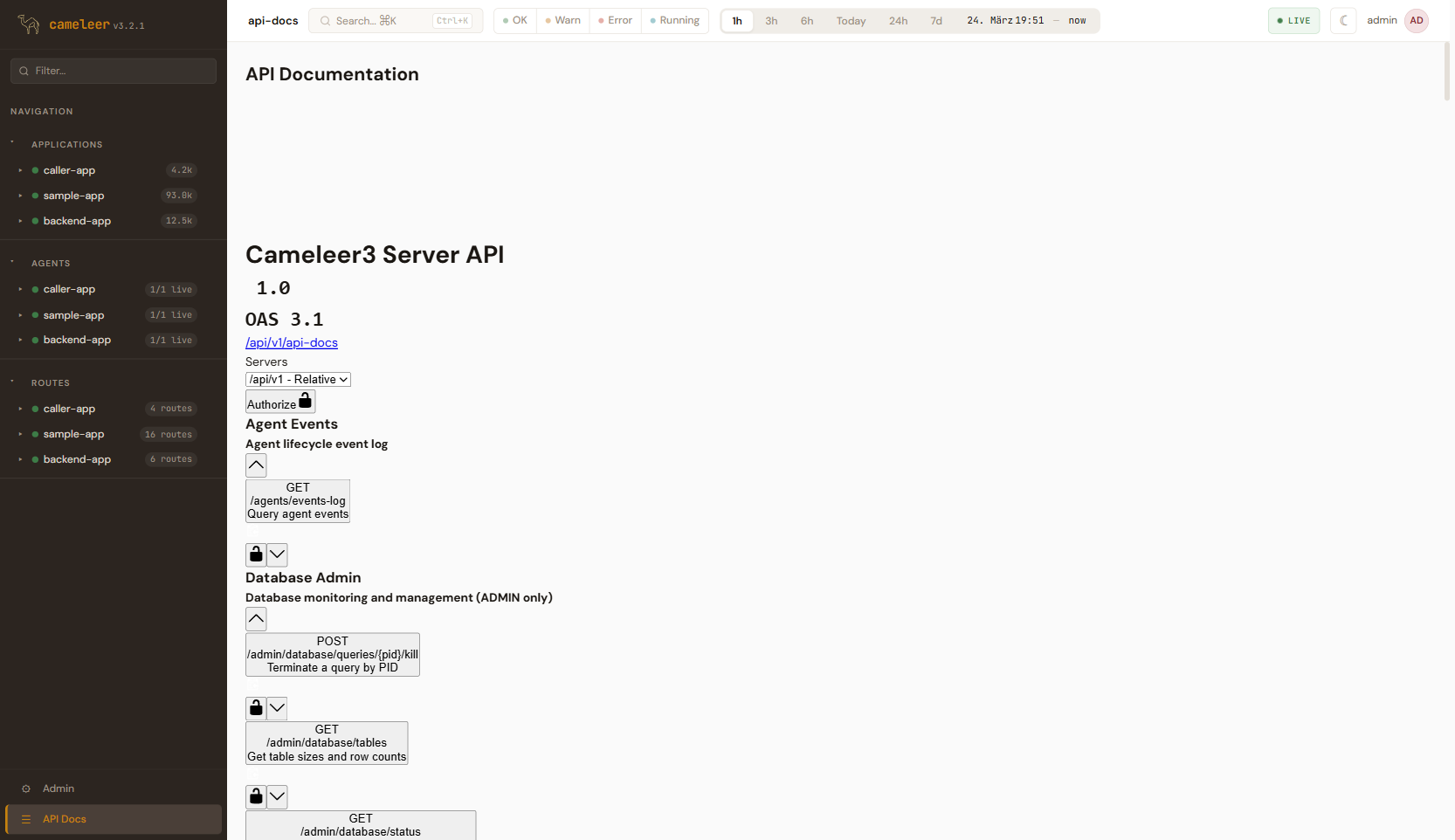The image size is (1455, 840).
Task: Enable the Running status filter
Action: (x=674, y=21)
